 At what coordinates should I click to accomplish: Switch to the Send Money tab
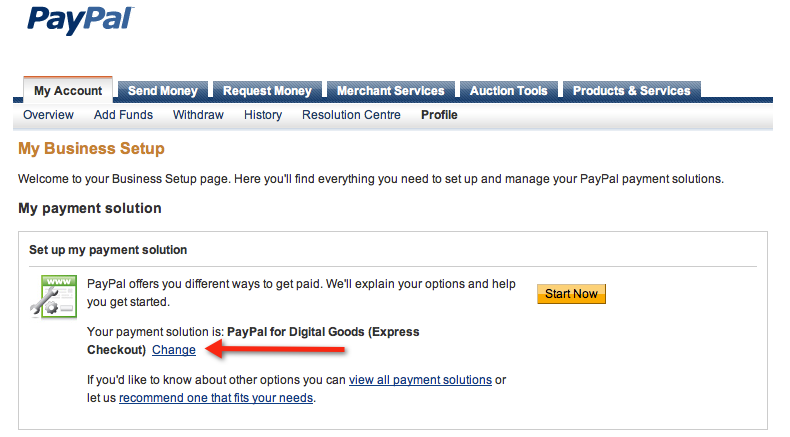(163, 91)
